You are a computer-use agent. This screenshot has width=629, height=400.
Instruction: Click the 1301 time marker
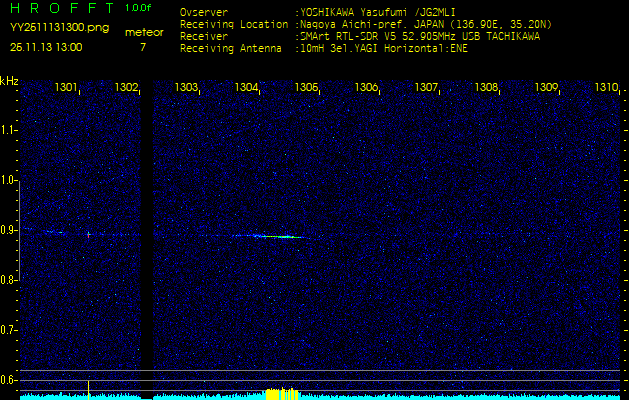tap(66, 88)
